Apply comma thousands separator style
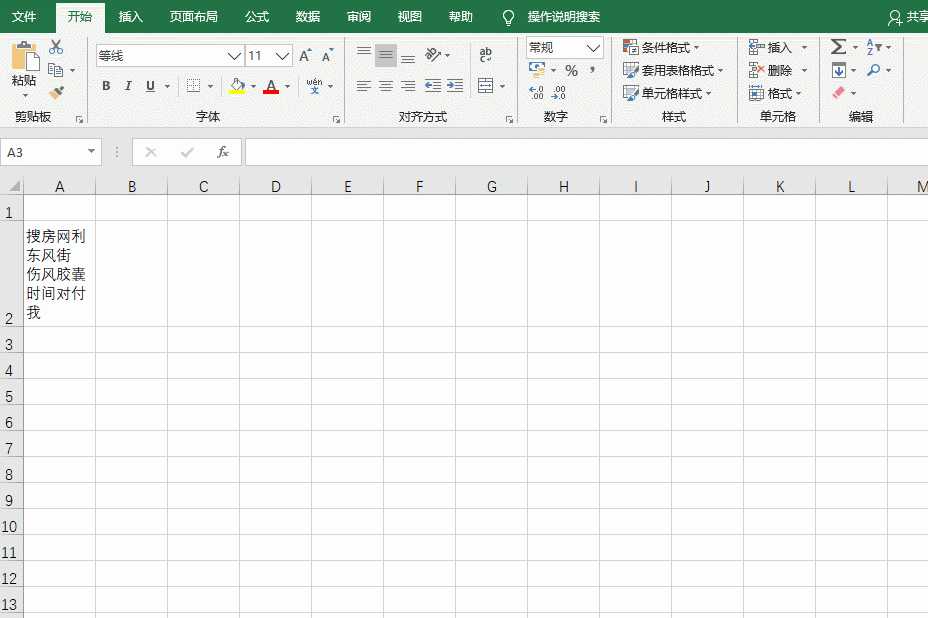The width and height of the screenshot is (928, 618). (x=592, y=70)
